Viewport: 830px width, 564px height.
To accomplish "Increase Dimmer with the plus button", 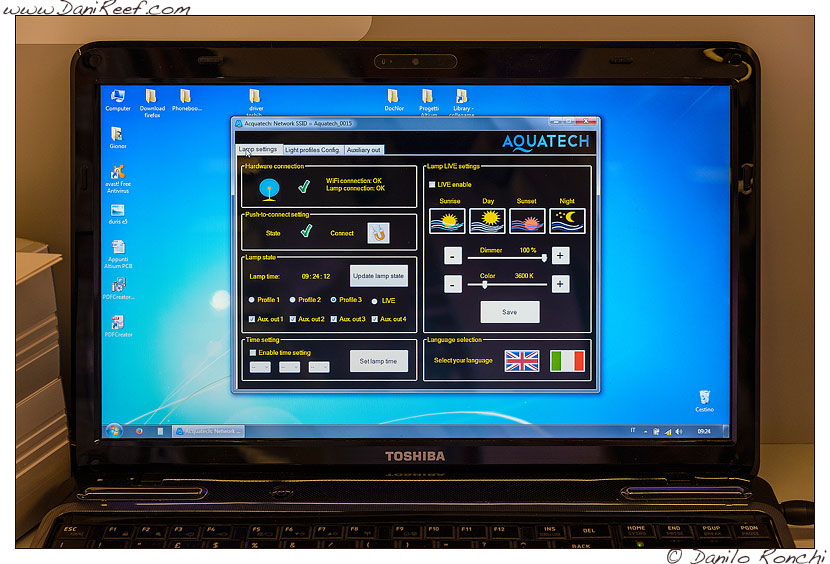I will [x=560, y=256].
